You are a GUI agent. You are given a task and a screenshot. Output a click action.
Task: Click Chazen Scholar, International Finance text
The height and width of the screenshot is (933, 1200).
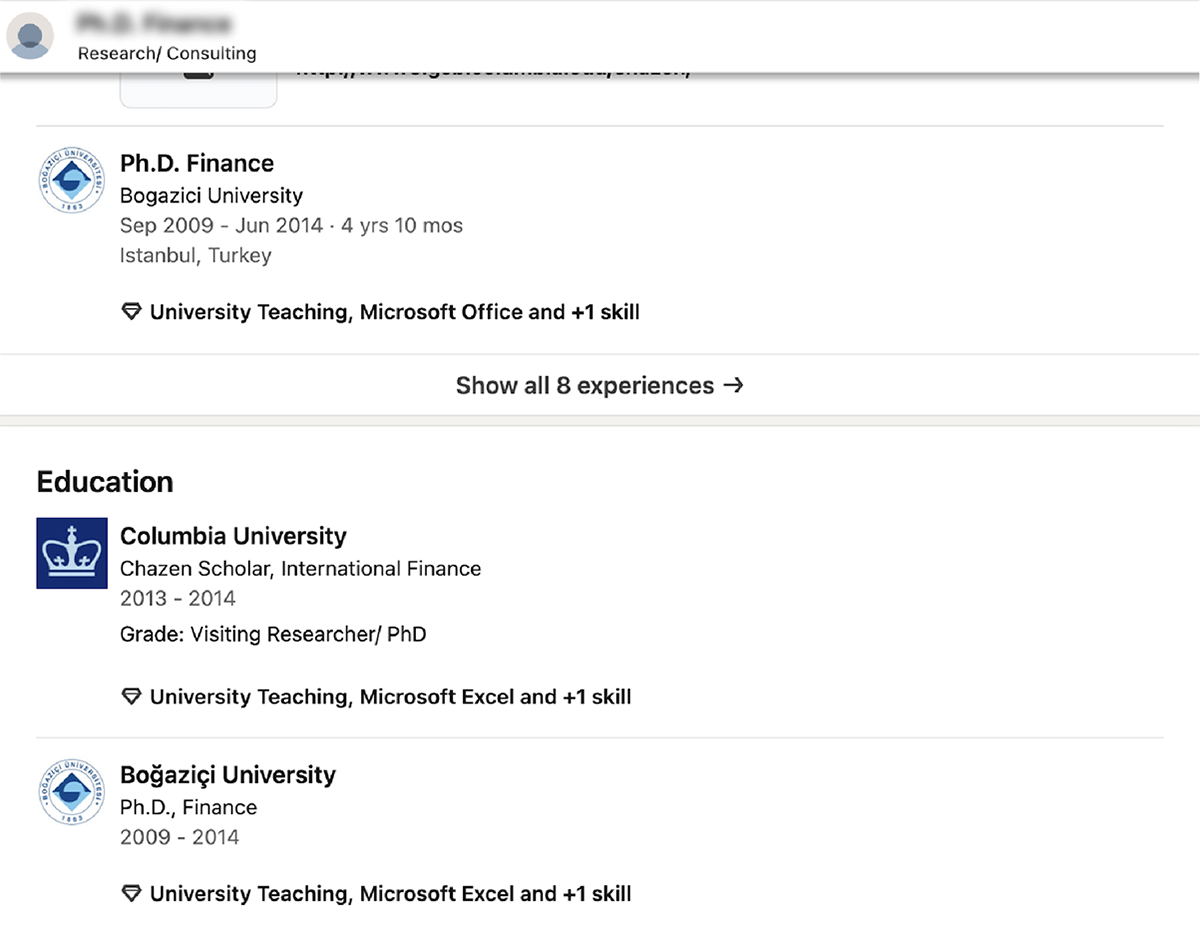coord(300,569)
